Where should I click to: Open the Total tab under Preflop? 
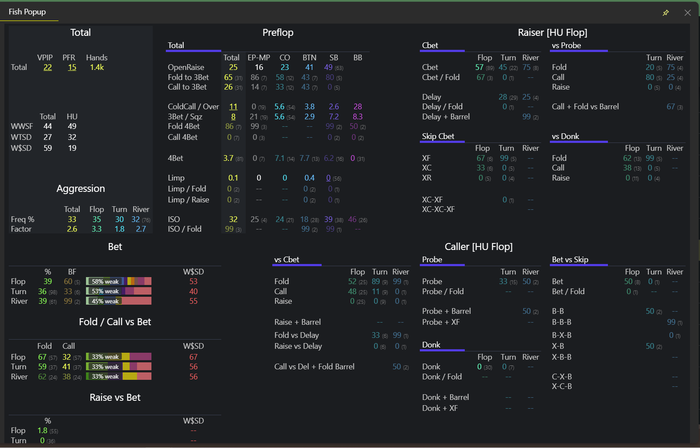tap(176, 45)
